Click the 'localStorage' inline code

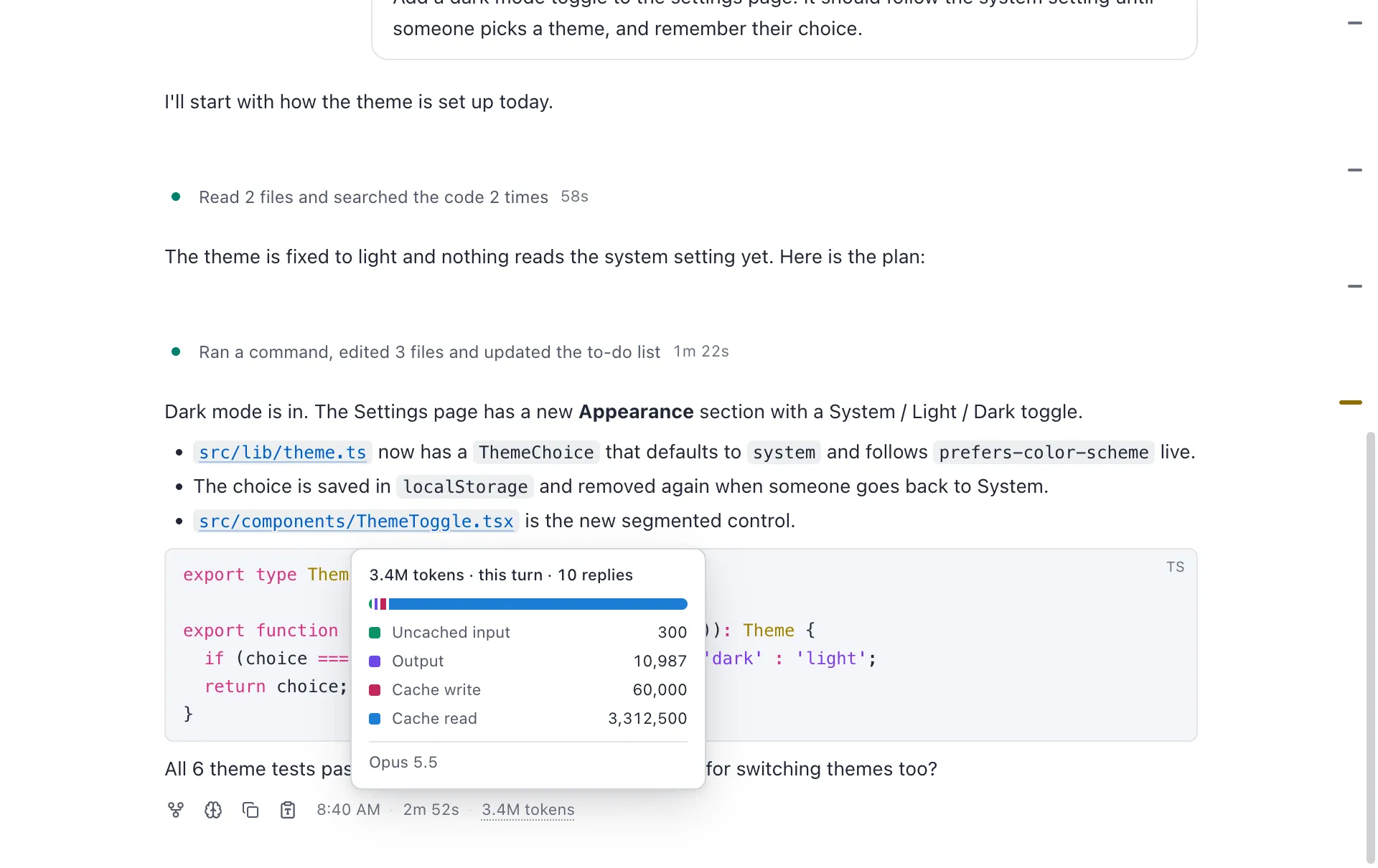[x=465, y=487]
